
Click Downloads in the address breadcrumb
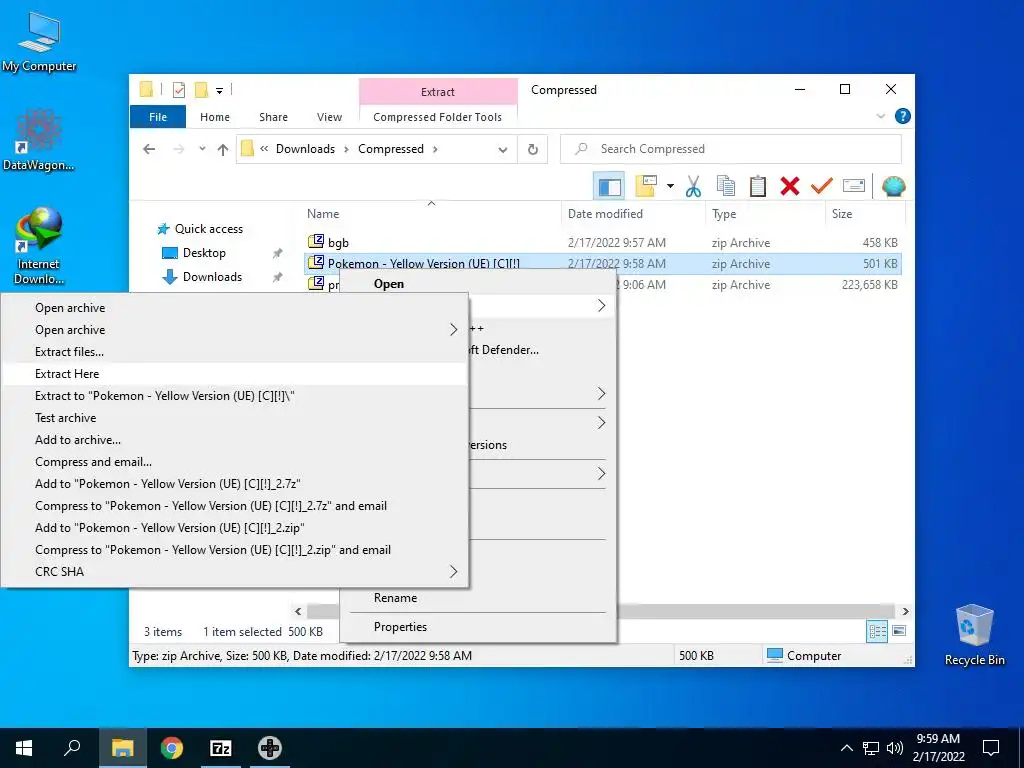[x=305, y=149]
